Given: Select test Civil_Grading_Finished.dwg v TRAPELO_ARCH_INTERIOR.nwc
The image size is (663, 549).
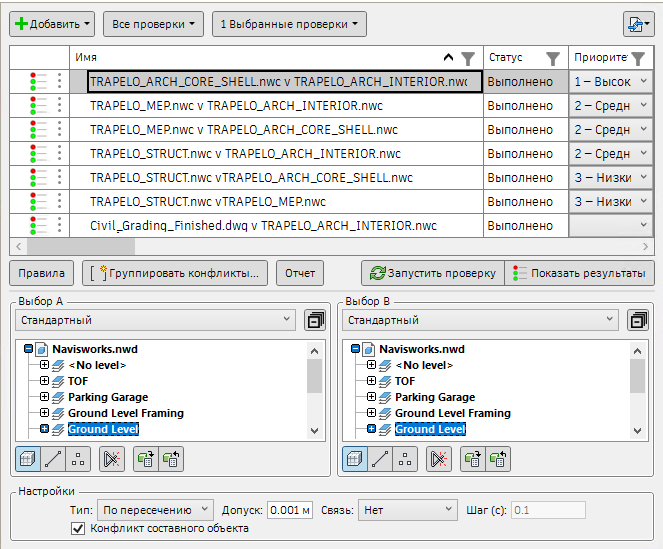Looking at the screenshot, I should (x=263, y=226).
